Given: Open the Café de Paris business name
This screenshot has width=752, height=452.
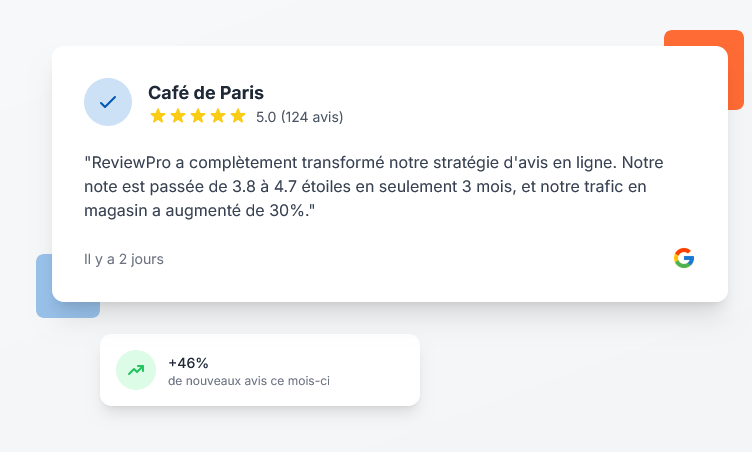Looking at the screenshot, I should click(x=206, y=93).
